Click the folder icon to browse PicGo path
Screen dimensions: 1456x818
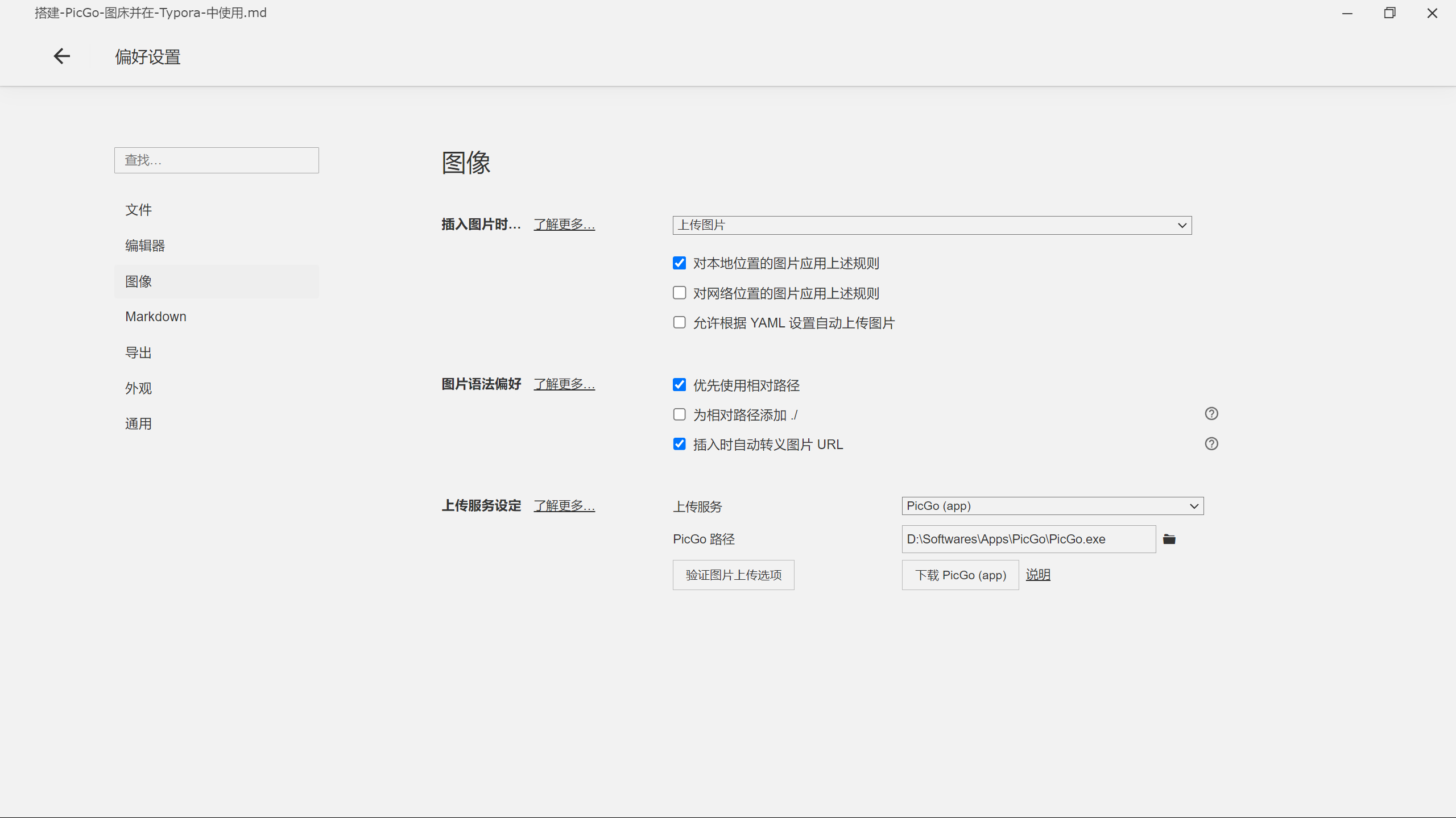[x=1169, y=539]
